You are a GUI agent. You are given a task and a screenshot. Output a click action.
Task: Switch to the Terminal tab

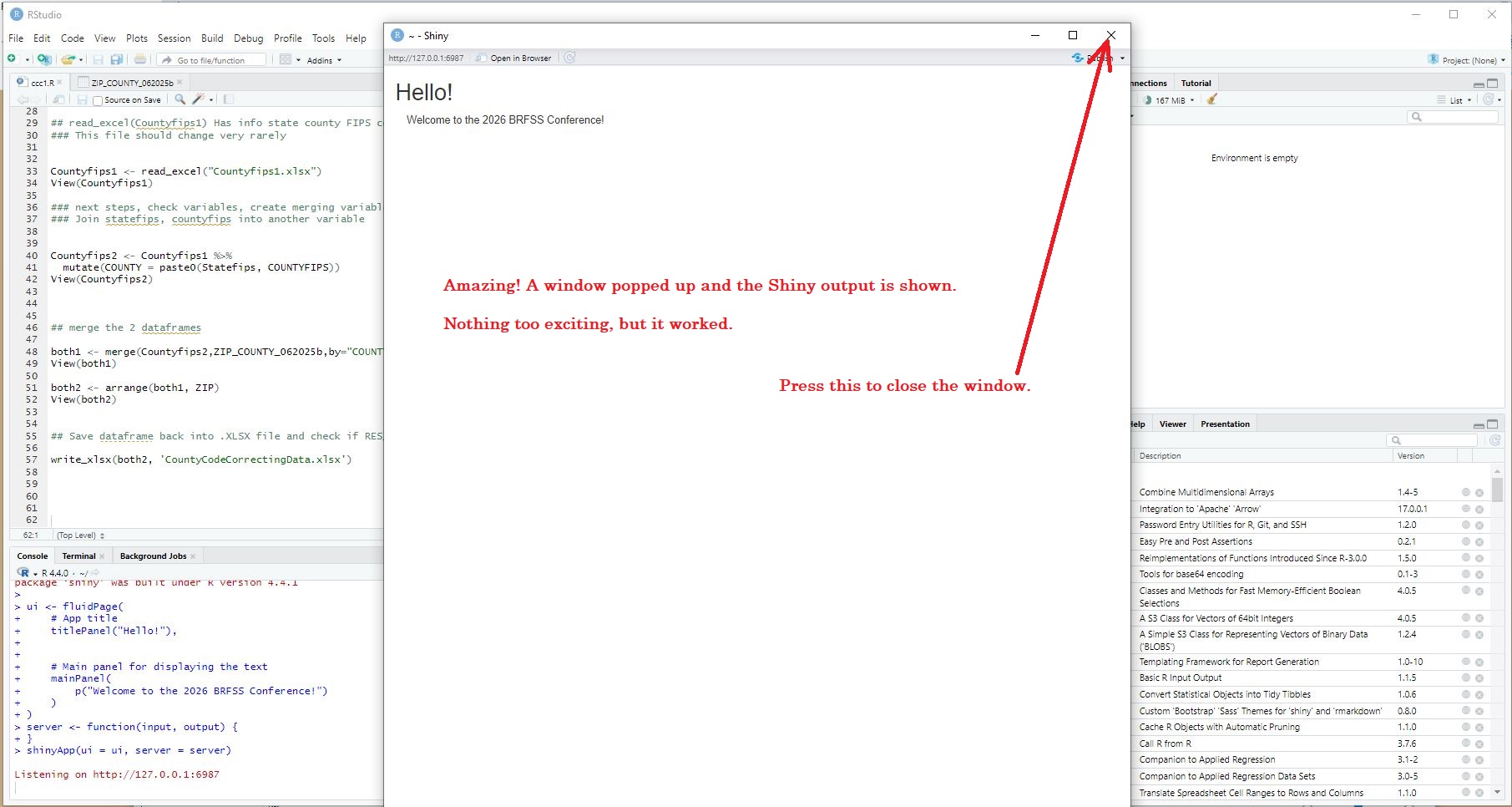click(78, 556)
